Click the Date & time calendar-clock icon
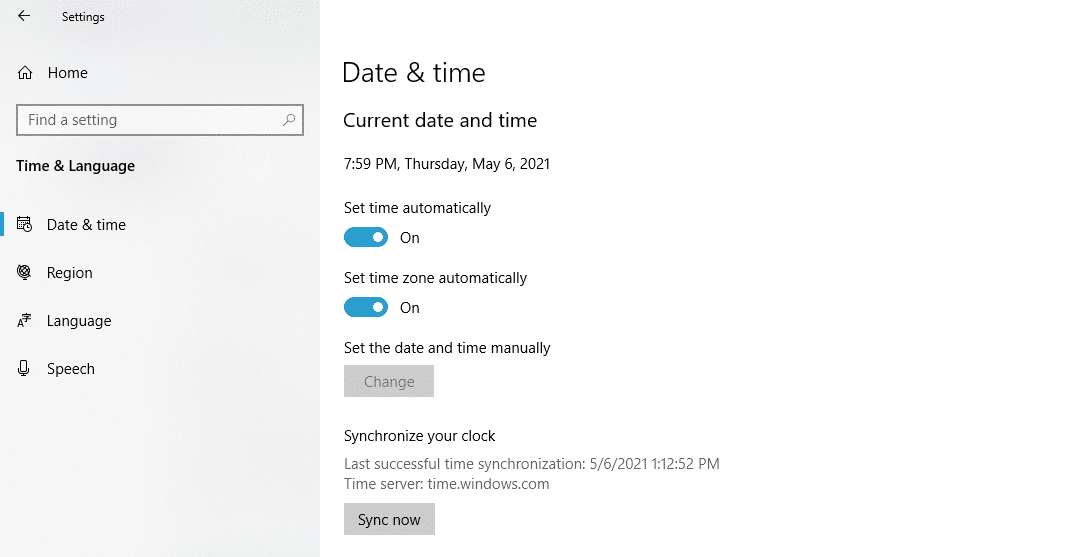The height and width of the screenshot is (557, 1092). click(x=25, y=225)
